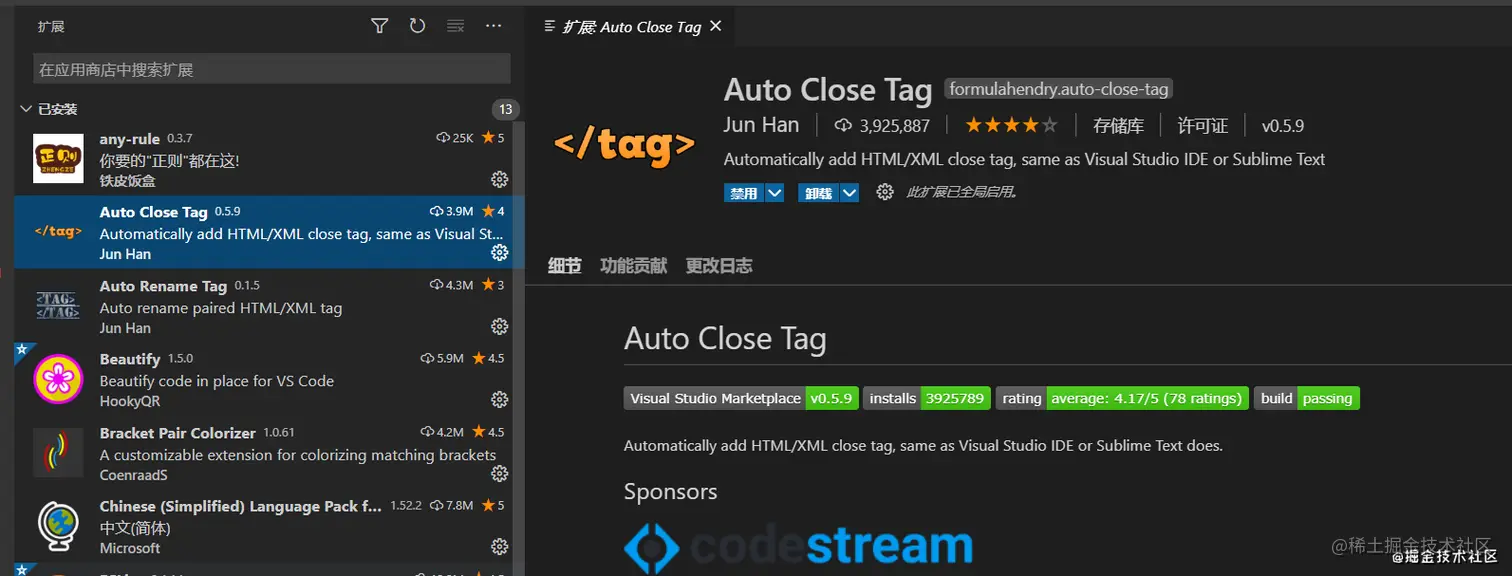
Task: Clear extension search results icon
Action: (455, 27)
